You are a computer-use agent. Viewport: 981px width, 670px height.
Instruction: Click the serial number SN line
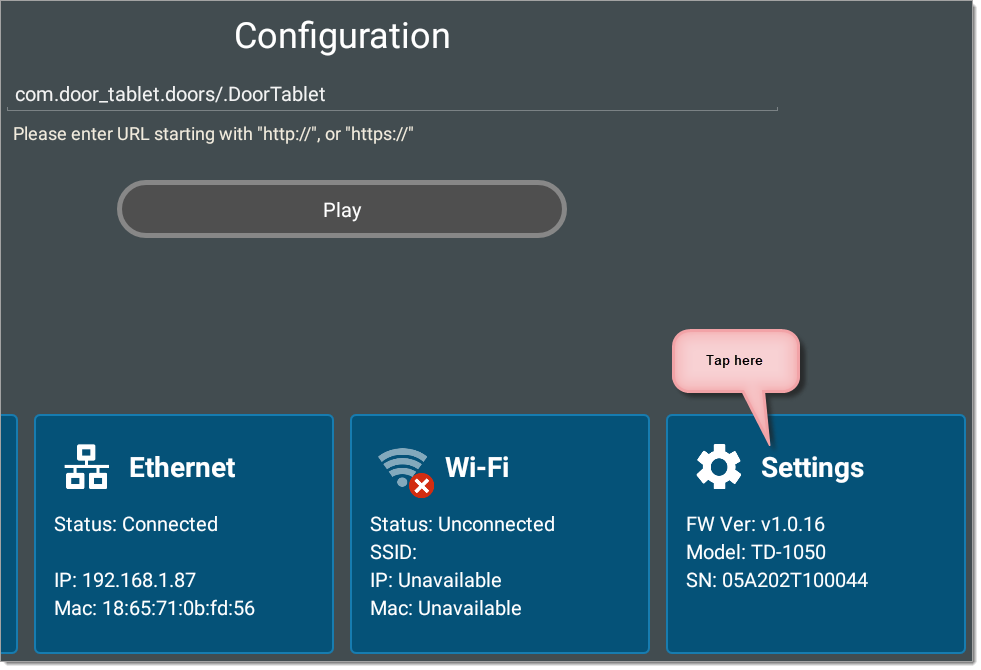(x=776, y=581)
